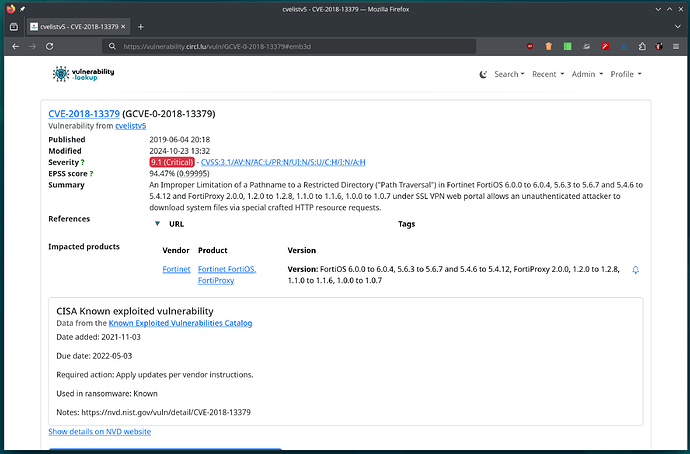Image resolution: width=690 pixels, height=454 pixels.
Task: Click the Date added: 2021-11-03 line
Action: (x=99, y=337)
